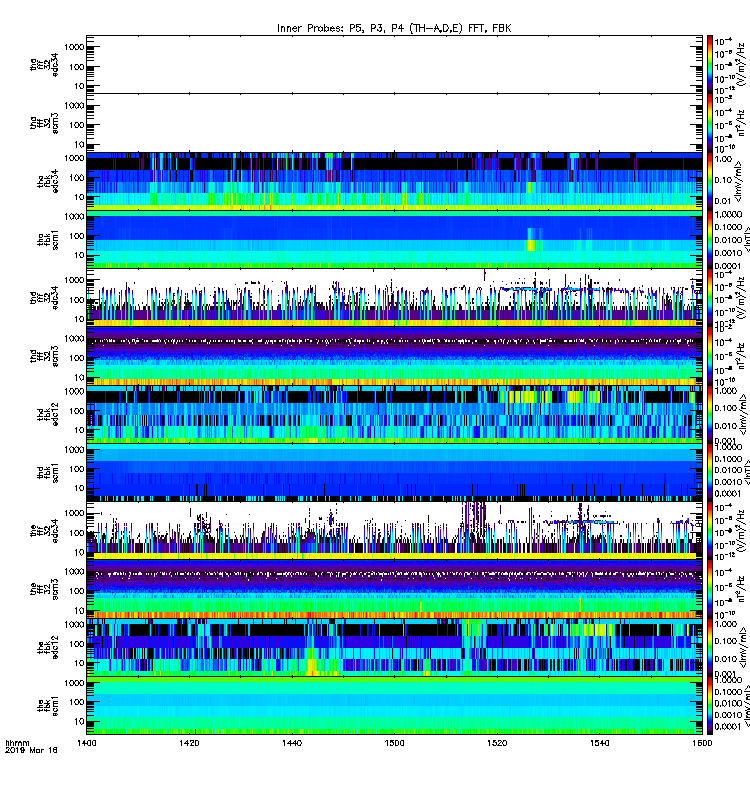
Task: Click the yellow patch in thd fbk edc12 panel
Action: (x=523, y=397)
